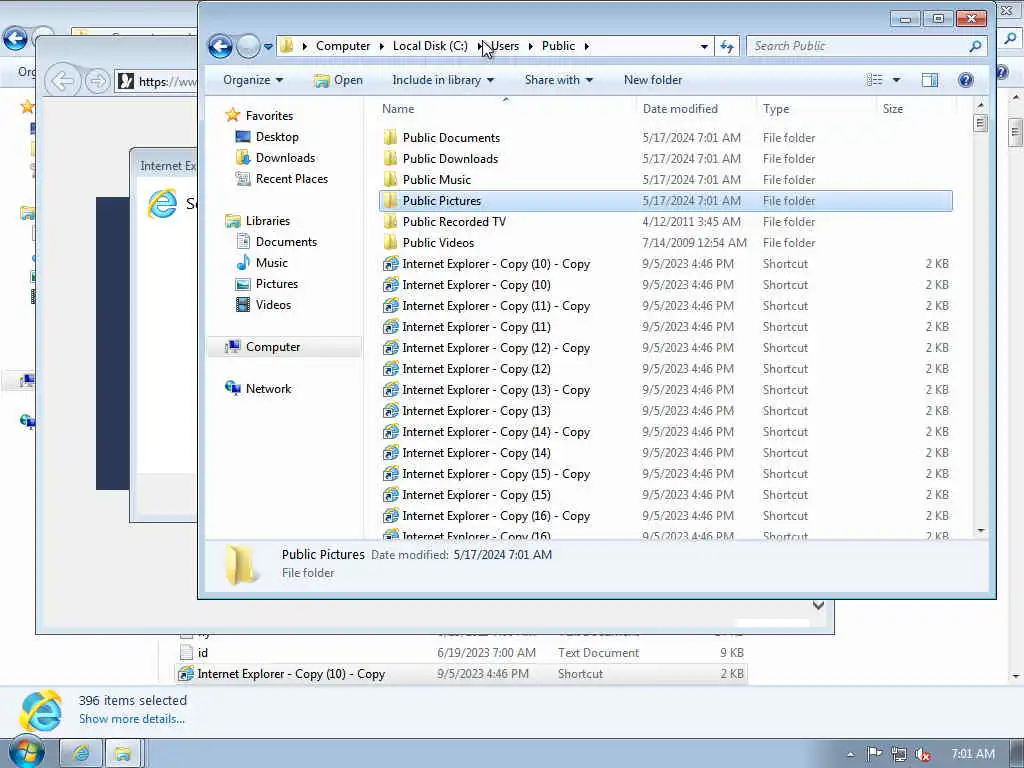Image resolution: width=1024 pixels, height=768 pixels.
Task: Click the Internet Explorer taskbar icon
Action: [x=81, y=754]
